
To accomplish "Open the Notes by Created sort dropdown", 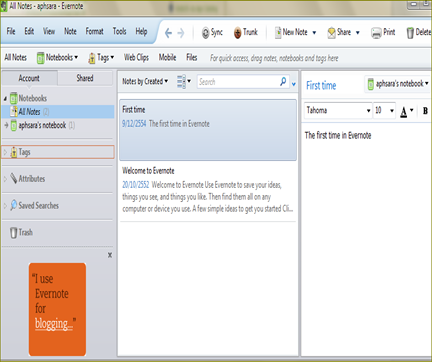I will (x=145, y=81).
